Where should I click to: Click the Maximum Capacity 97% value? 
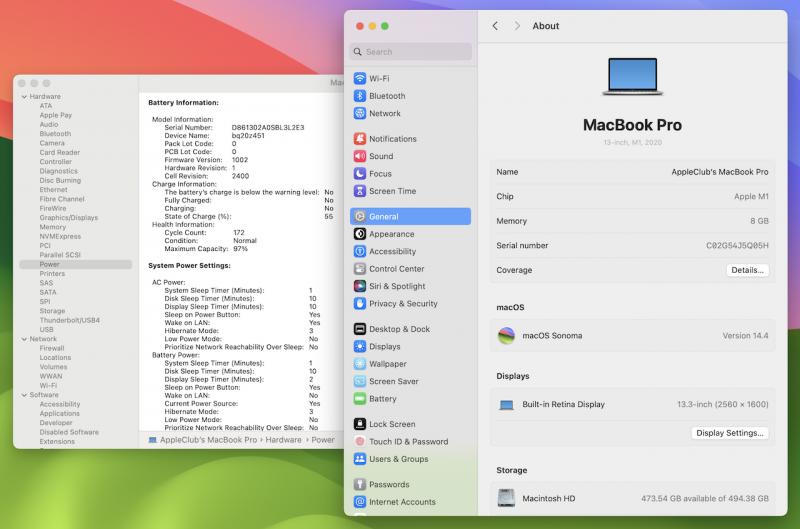240,249
